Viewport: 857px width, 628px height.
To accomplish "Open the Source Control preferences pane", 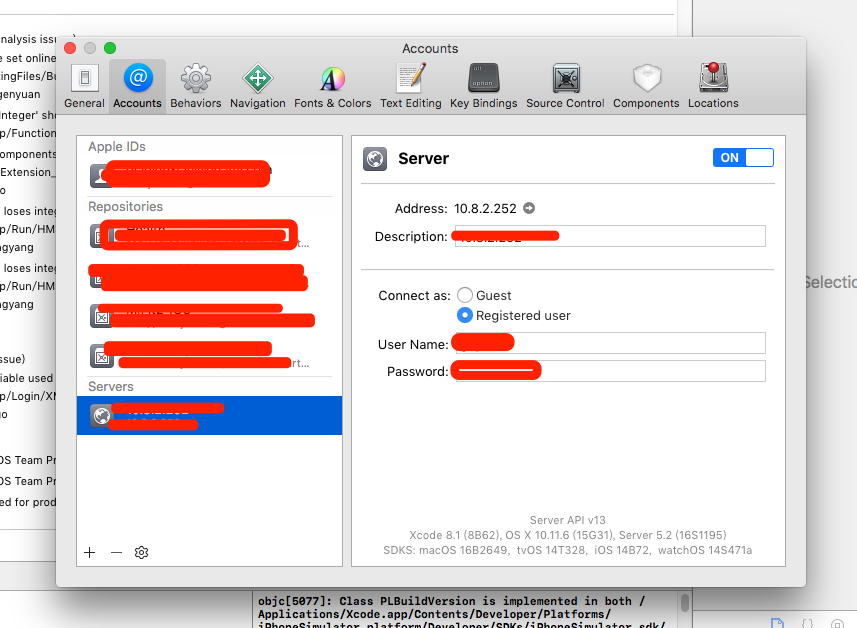I will pos(565,86).
